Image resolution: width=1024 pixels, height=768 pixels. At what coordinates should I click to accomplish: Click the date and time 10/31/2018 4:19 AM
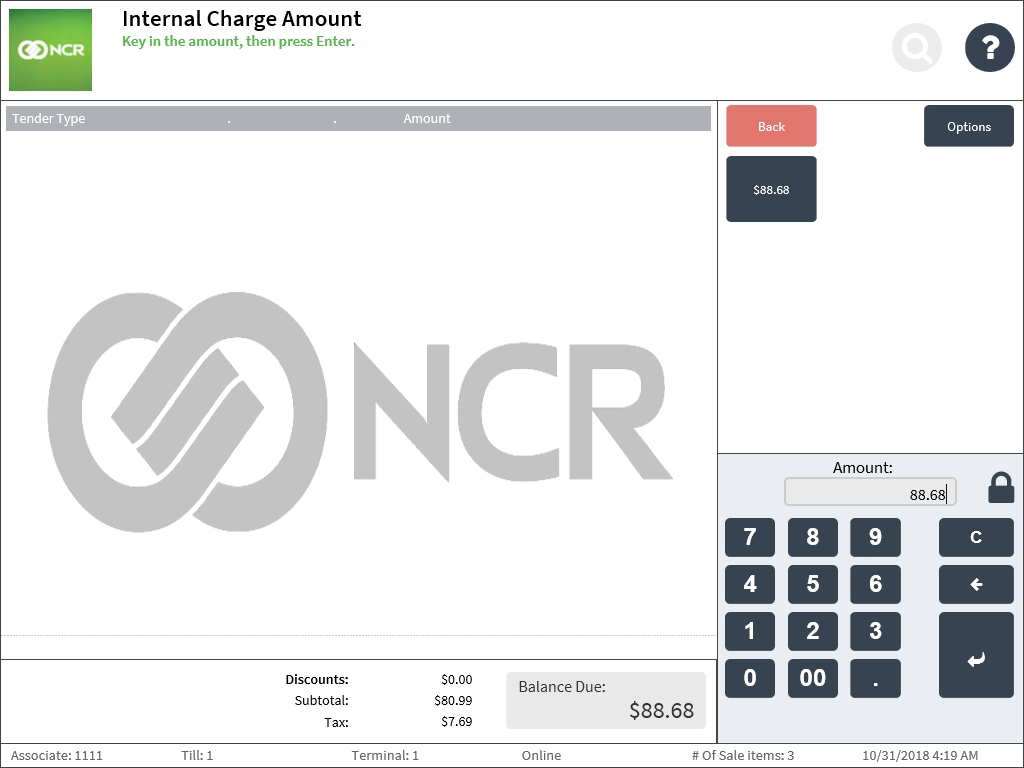click(920, 756)
